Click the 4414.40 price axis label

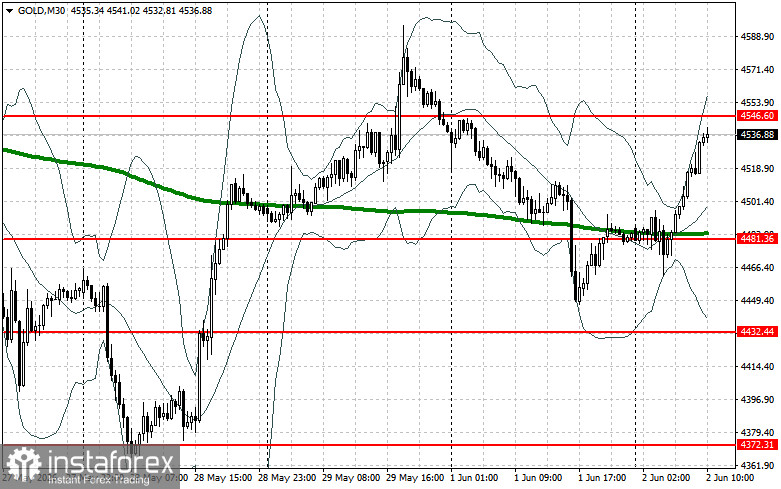[757, 367]
